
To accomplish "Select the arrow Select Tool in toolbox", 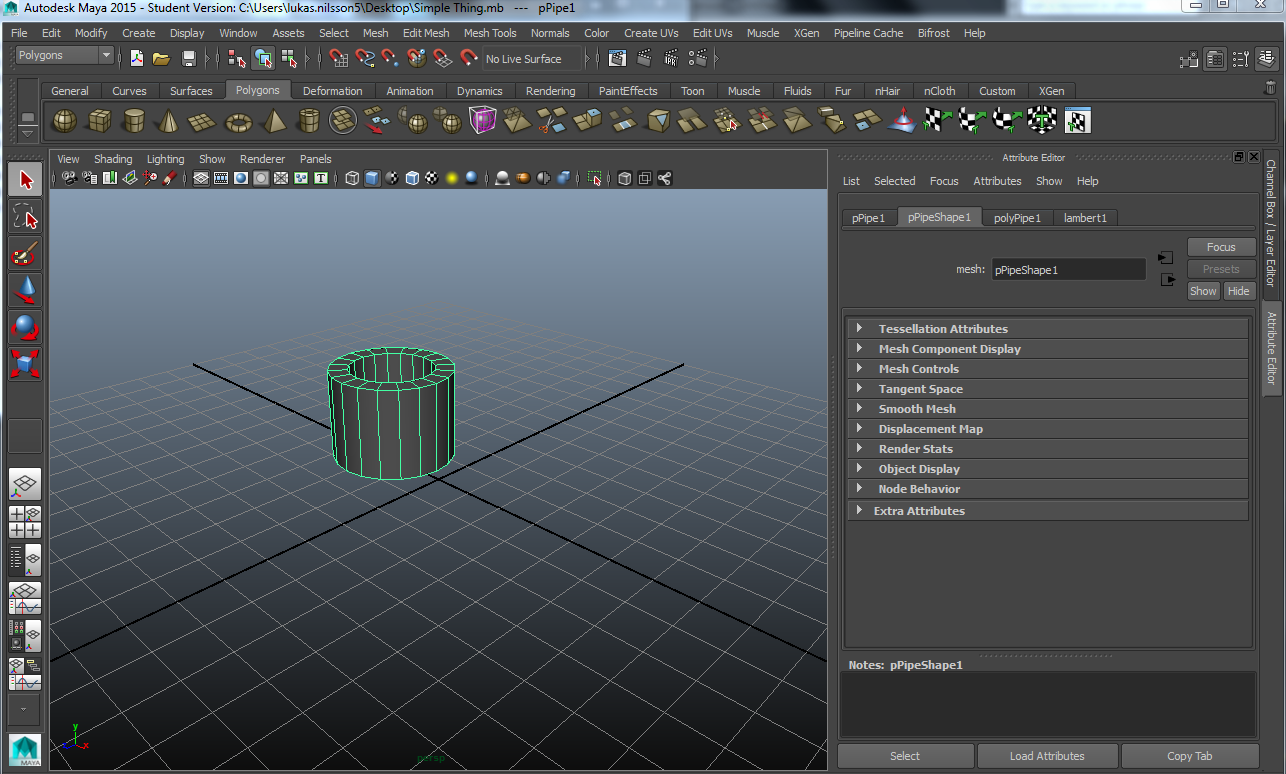I will 26,180.
